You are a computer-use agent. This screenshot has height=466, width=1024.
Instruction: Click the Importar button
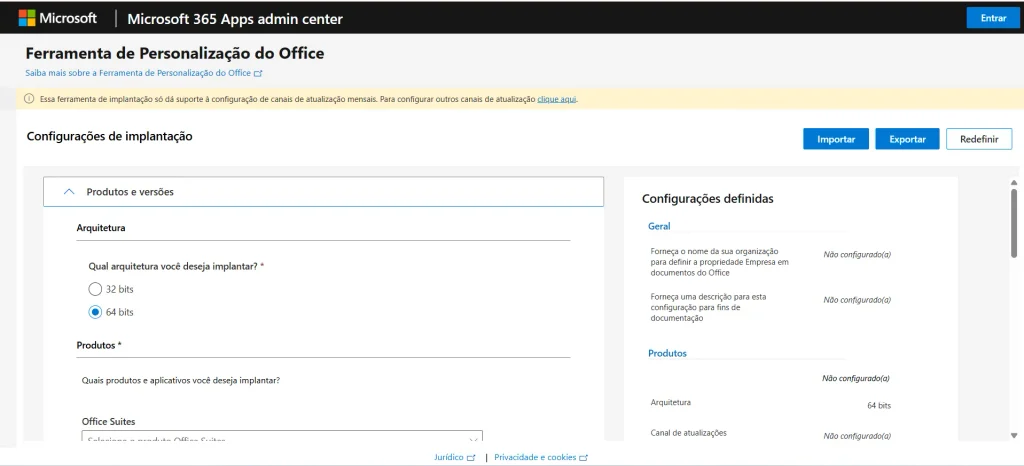(x=836, y=139)
